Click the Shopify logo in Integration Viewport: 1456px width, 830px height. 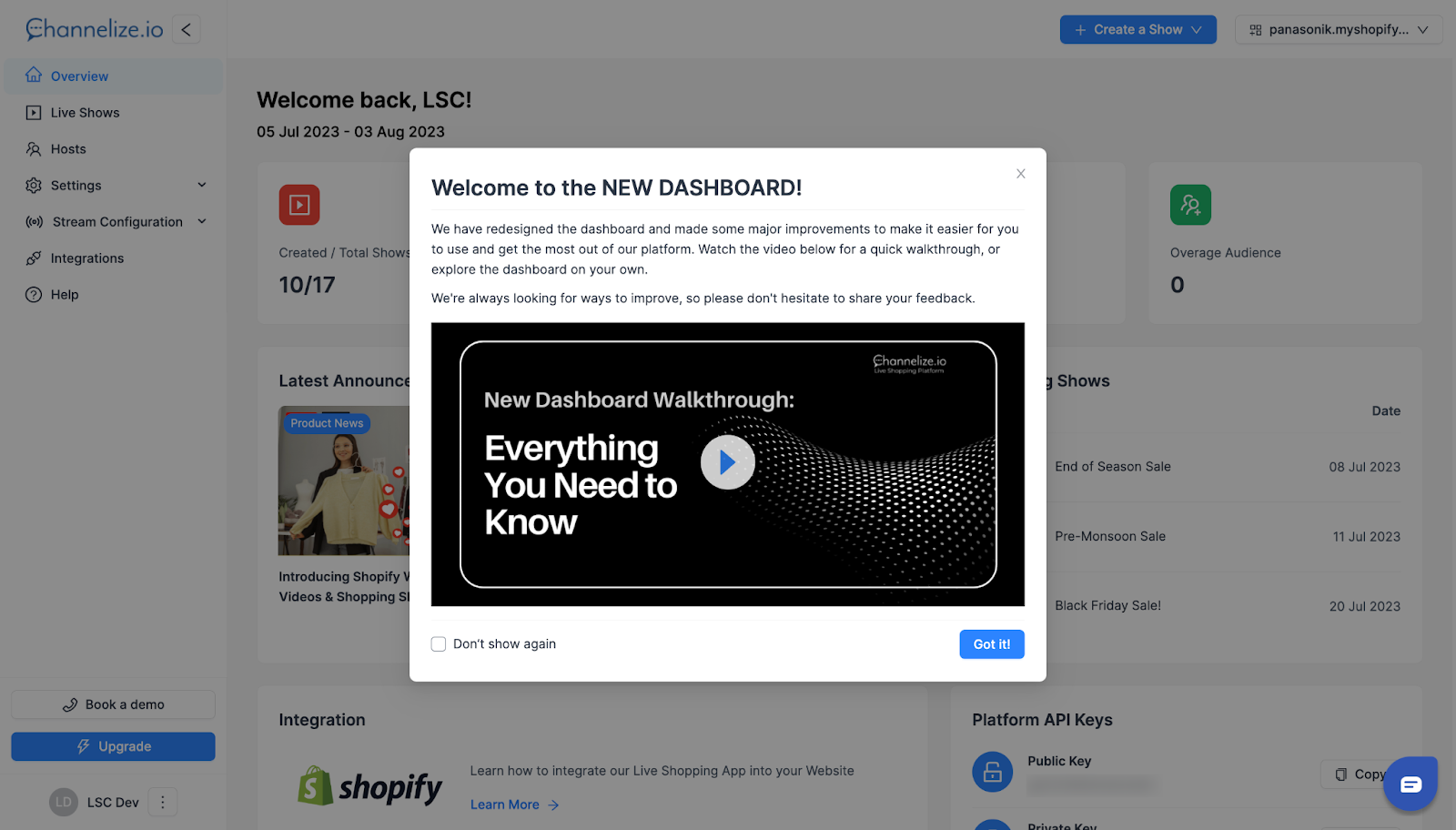click(370, 786)
